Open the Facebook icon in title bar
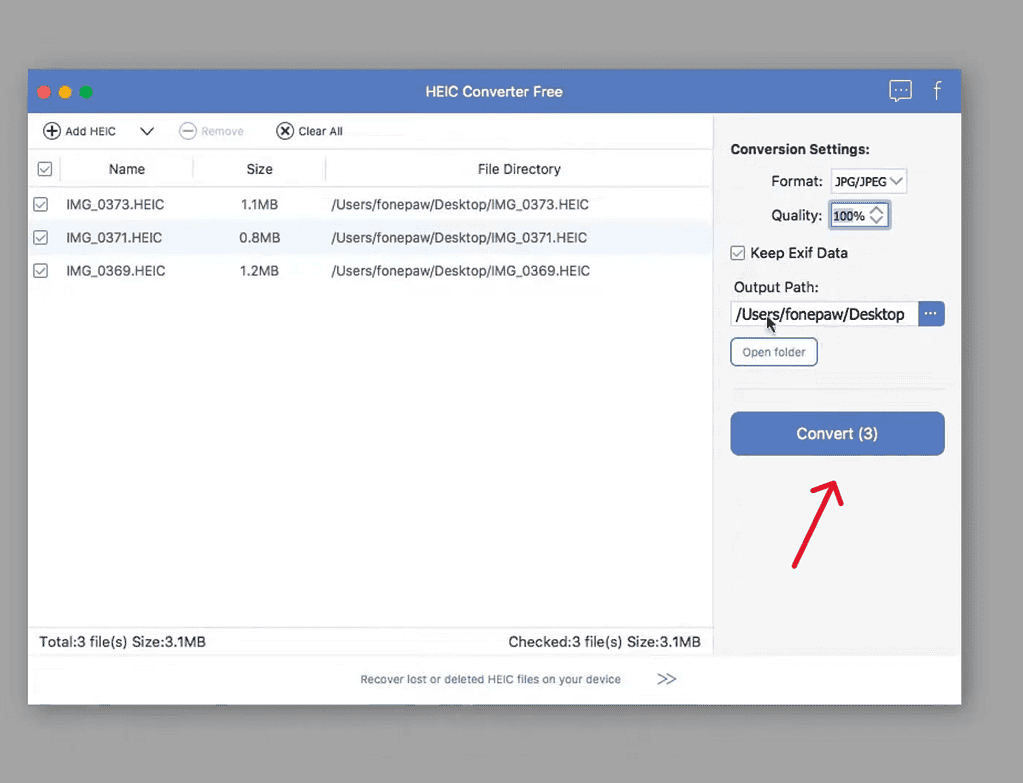1023x783 pixels. tap(937, 91)
